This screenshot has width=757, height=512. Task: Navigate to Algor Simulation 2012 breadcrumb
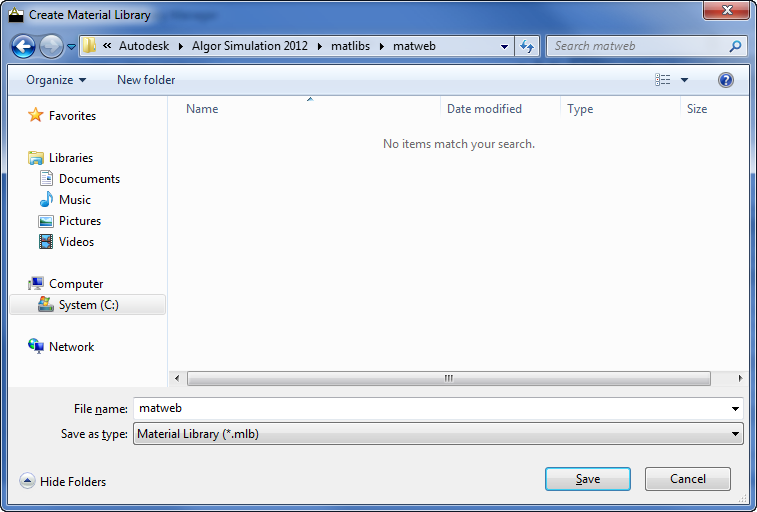pos(250,46)
